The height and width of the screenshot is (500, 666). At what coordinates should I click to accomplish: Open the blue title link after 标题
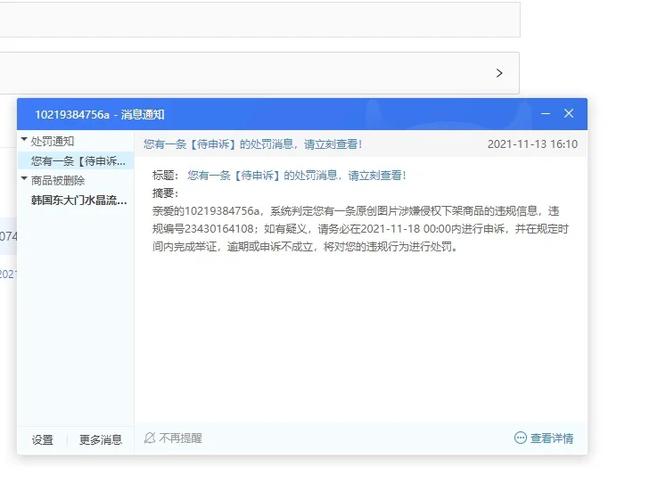click(297, 175)
